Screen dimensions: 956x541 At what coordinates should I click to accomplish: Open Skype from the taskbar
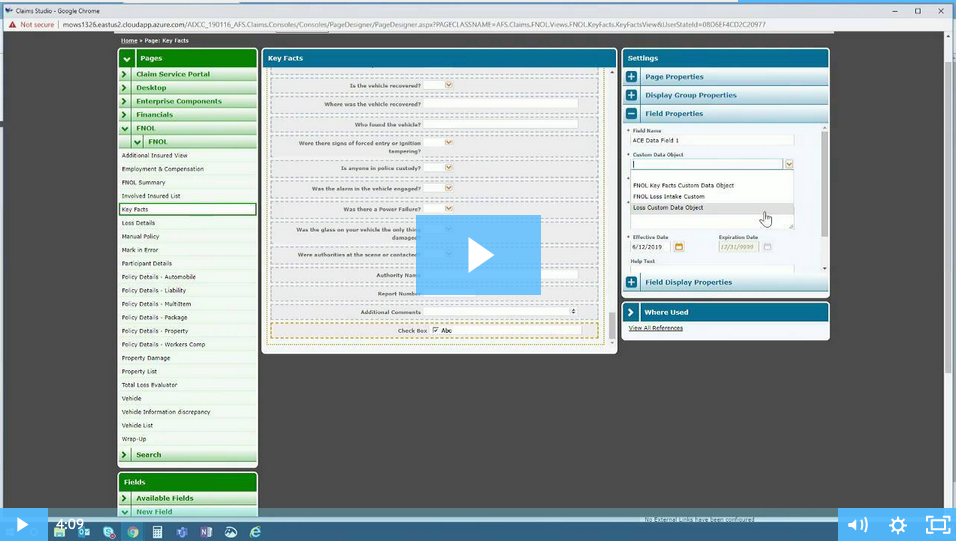pos(109,532)
